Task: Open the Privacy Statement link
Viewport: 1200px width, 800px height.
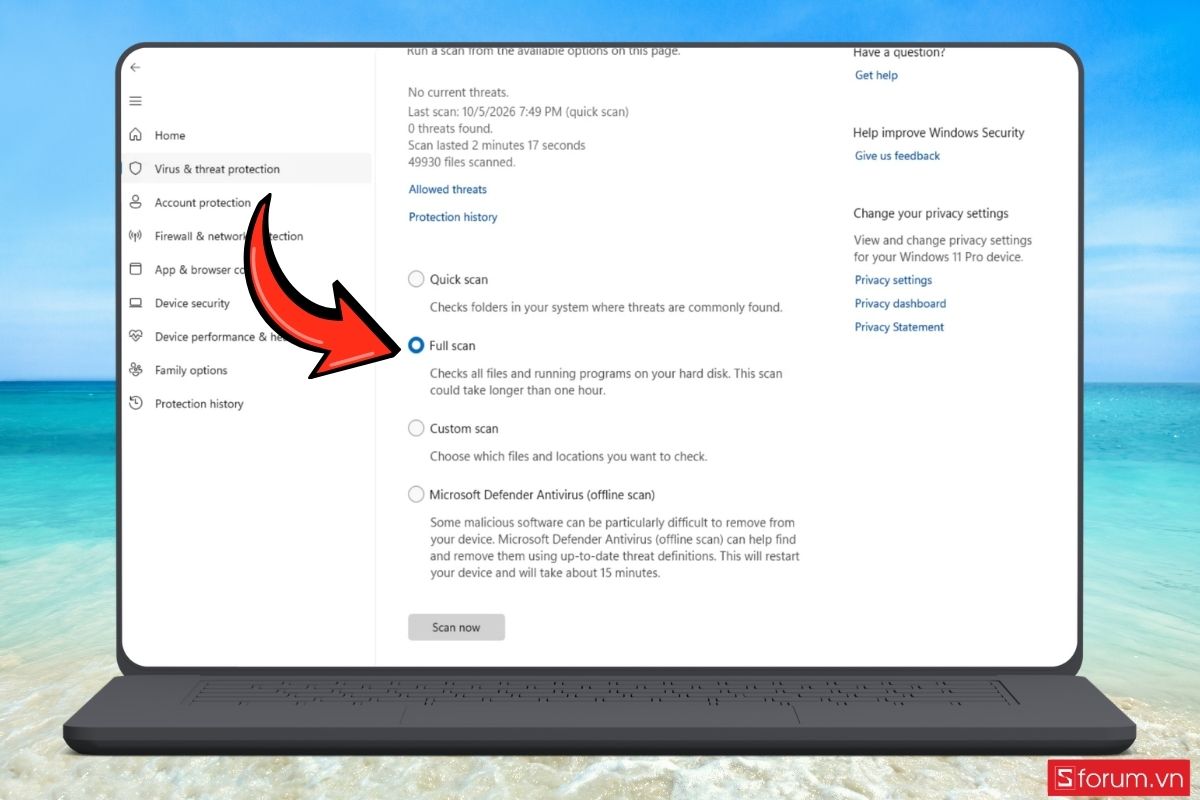Action: pos(900,327)
